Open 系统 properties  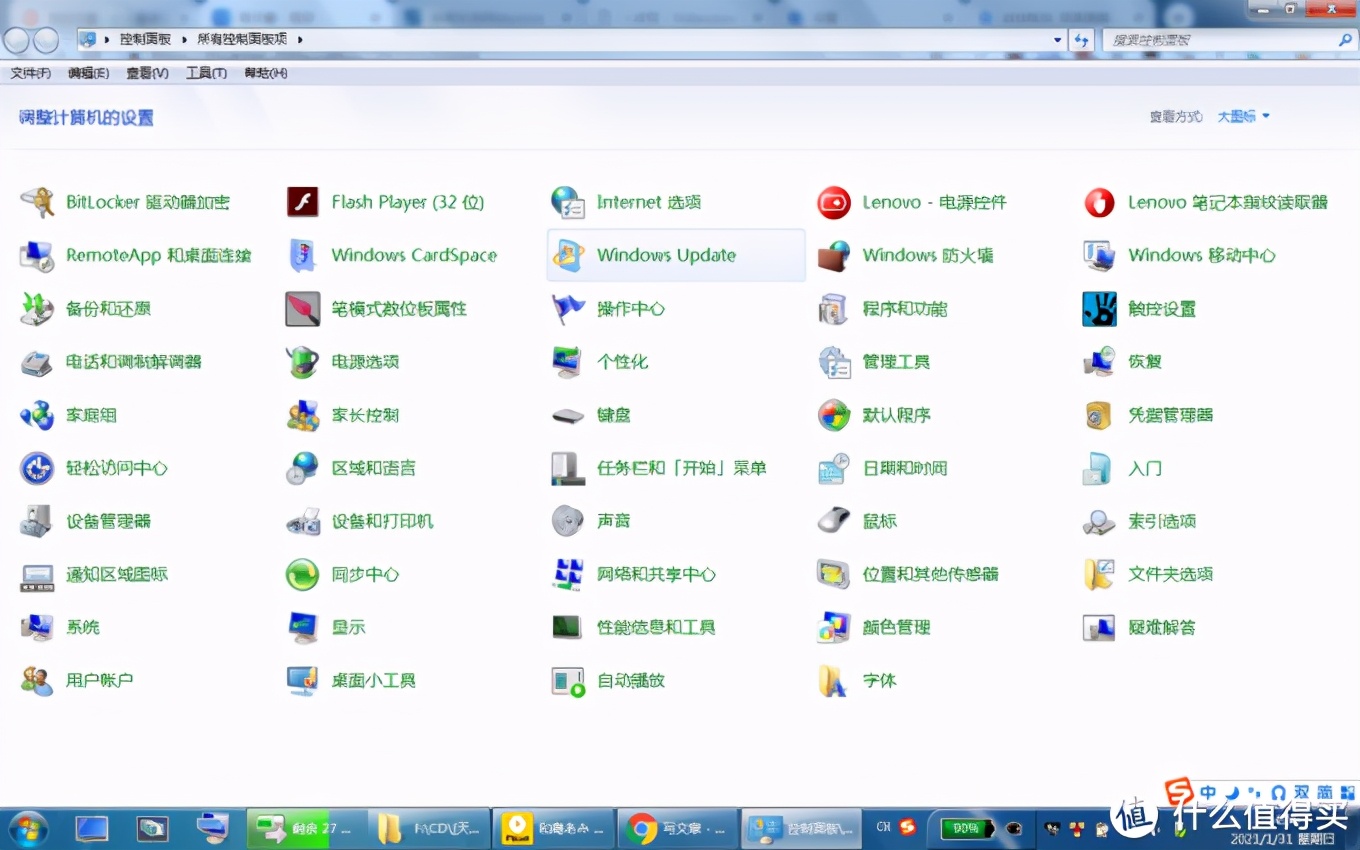[x=82, y=627]
